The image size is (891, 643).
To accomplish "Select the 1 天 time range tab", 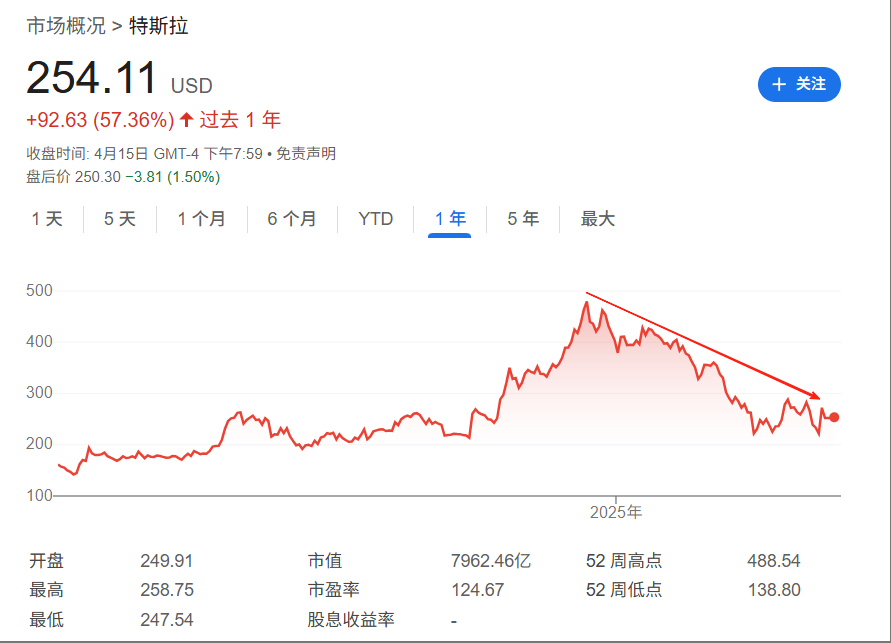I will [47, 219].
